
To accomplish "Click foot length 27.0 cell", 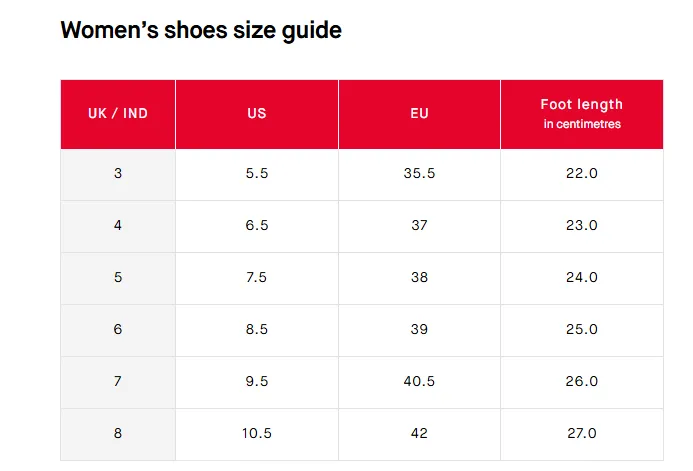I will pyautogui.click(x=582, y=435).
